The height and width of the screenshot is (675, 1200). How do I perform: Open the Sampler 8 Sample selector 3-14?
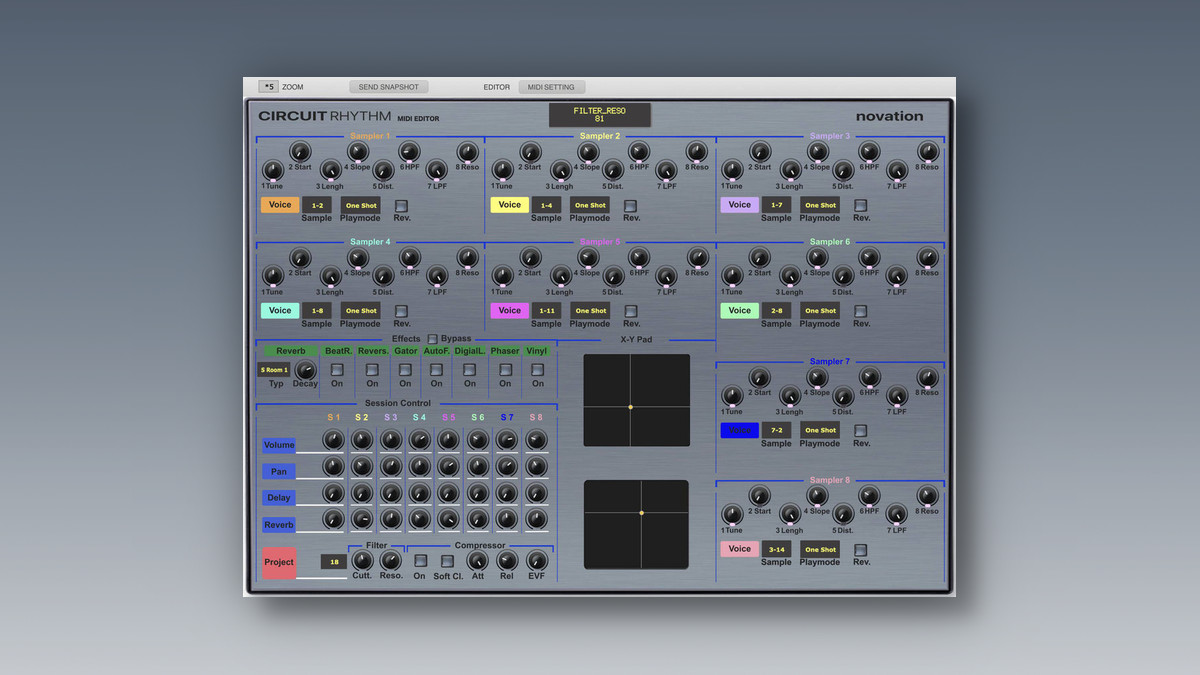click(x=776, y=549)
